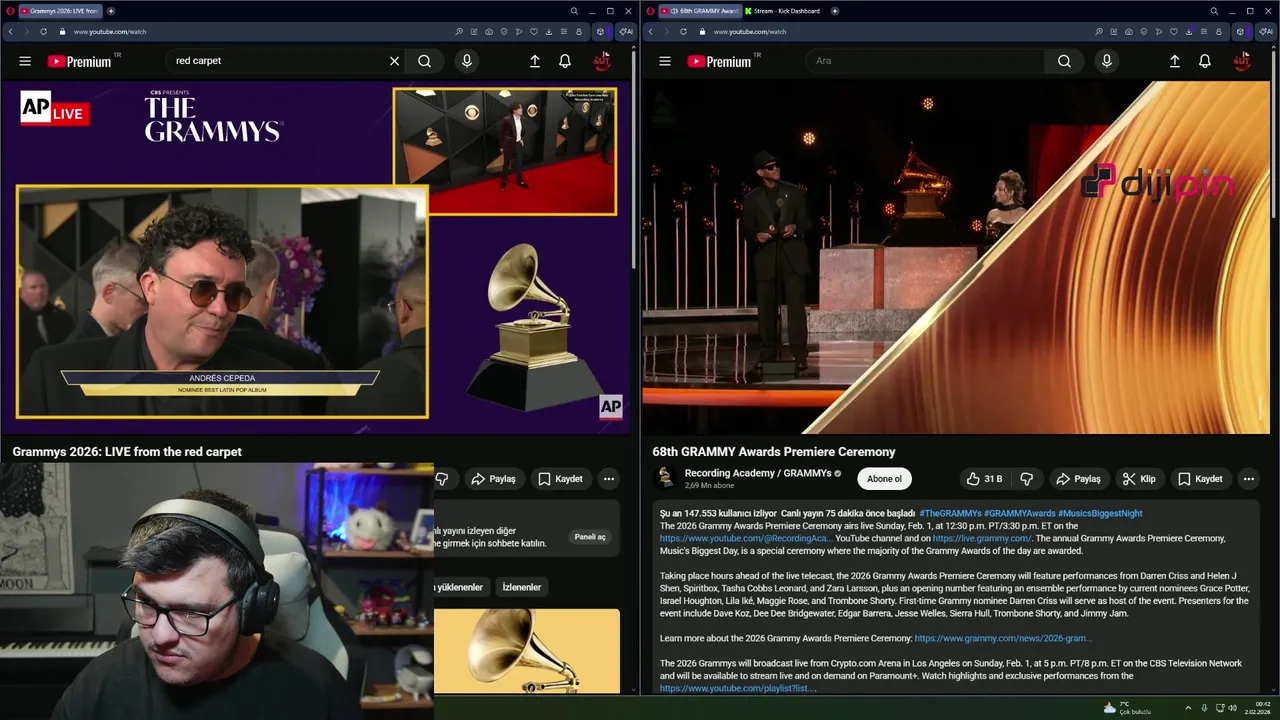Click the red carpet AP live video player
This screenshot has height=720, width=1280.
tap(318, 256)
